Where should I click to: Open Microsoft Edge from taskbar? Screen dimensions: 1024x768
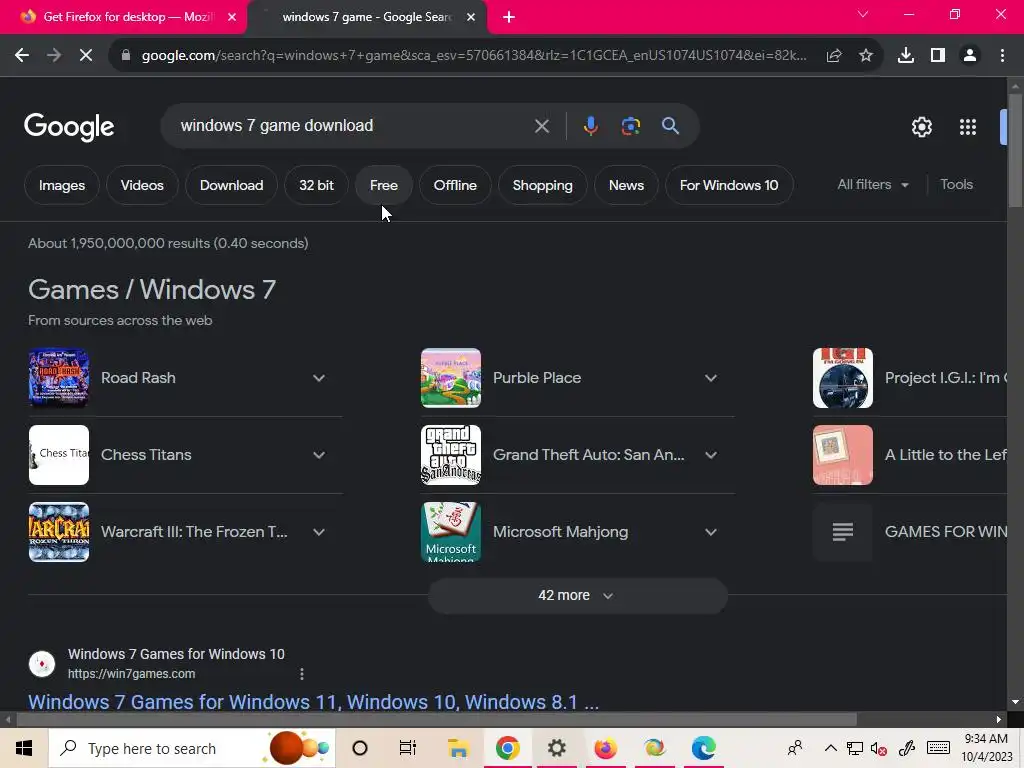tap(703, 748)
